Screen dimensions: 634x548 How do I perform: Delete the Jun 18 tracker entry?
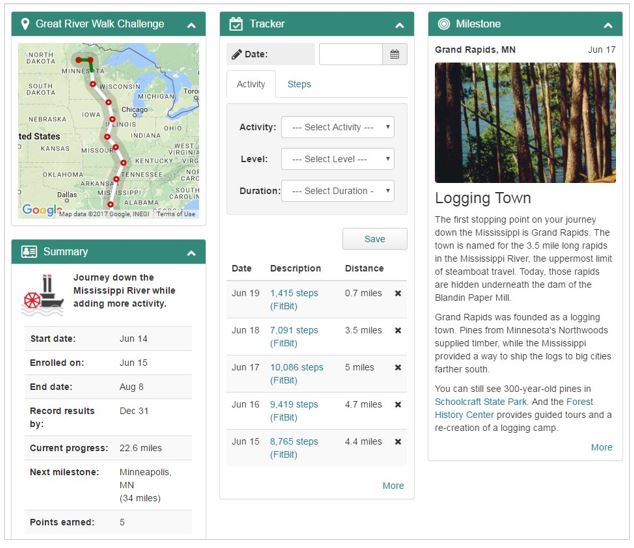398,331
